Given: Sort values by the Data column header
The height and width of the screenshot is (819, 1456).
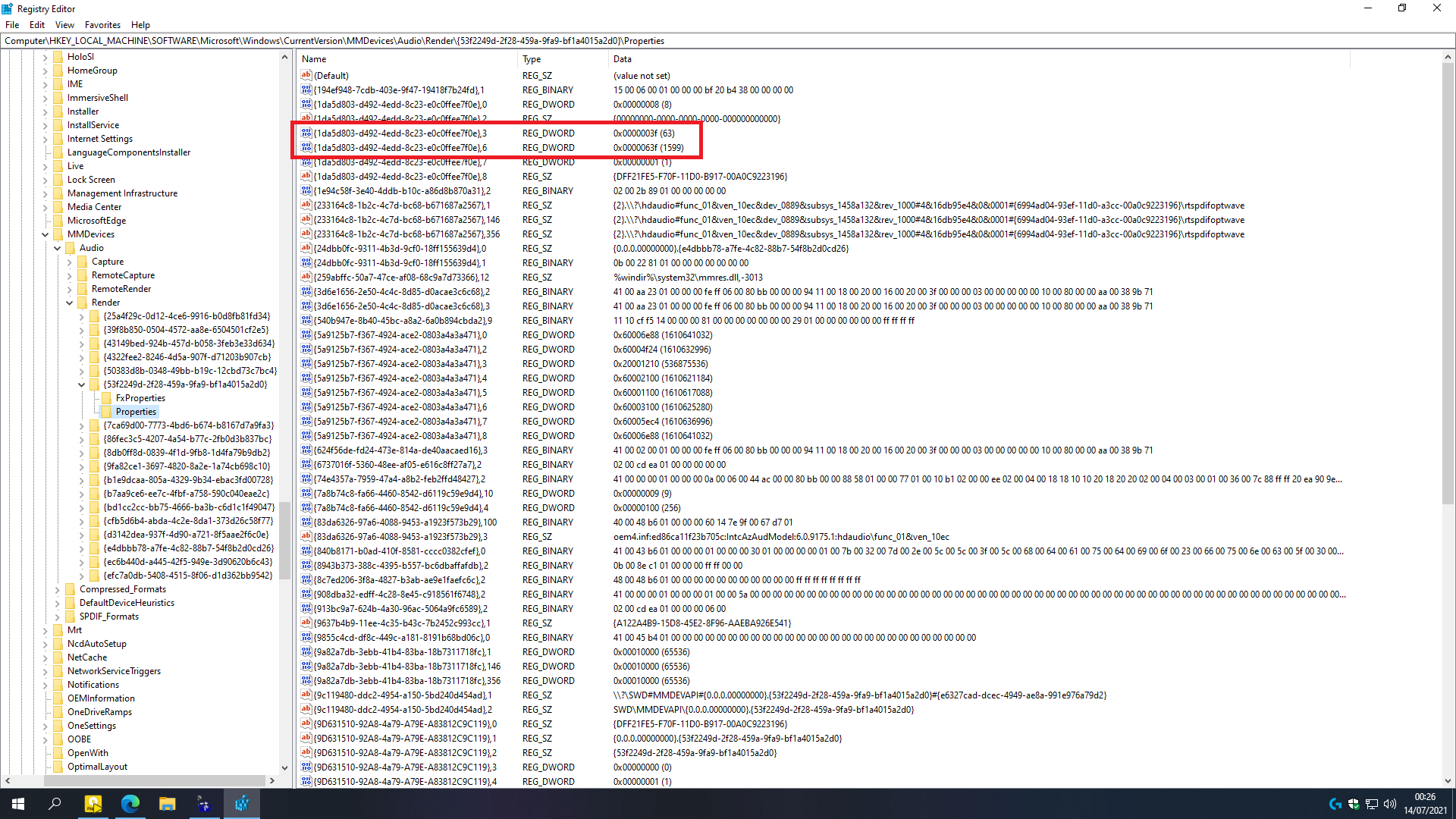Looking at the screenshot, I should point(979,59).
